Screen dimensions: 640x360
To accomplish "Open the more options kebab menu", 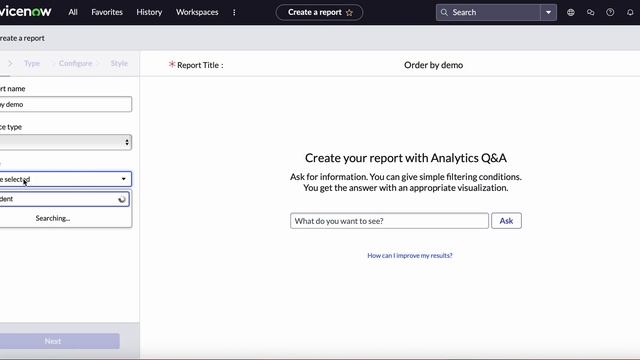I will [234, 12].
